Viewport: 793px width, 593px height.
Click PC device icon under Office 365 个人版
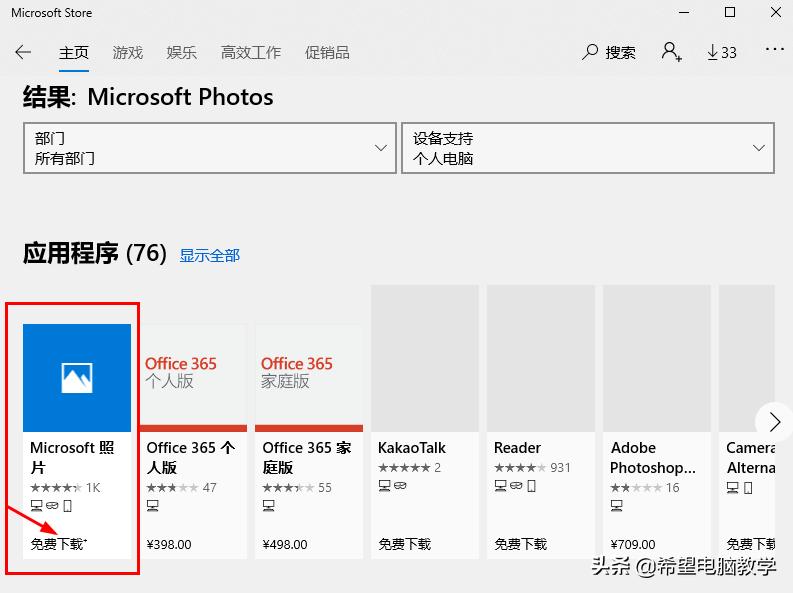pos(153,506)
